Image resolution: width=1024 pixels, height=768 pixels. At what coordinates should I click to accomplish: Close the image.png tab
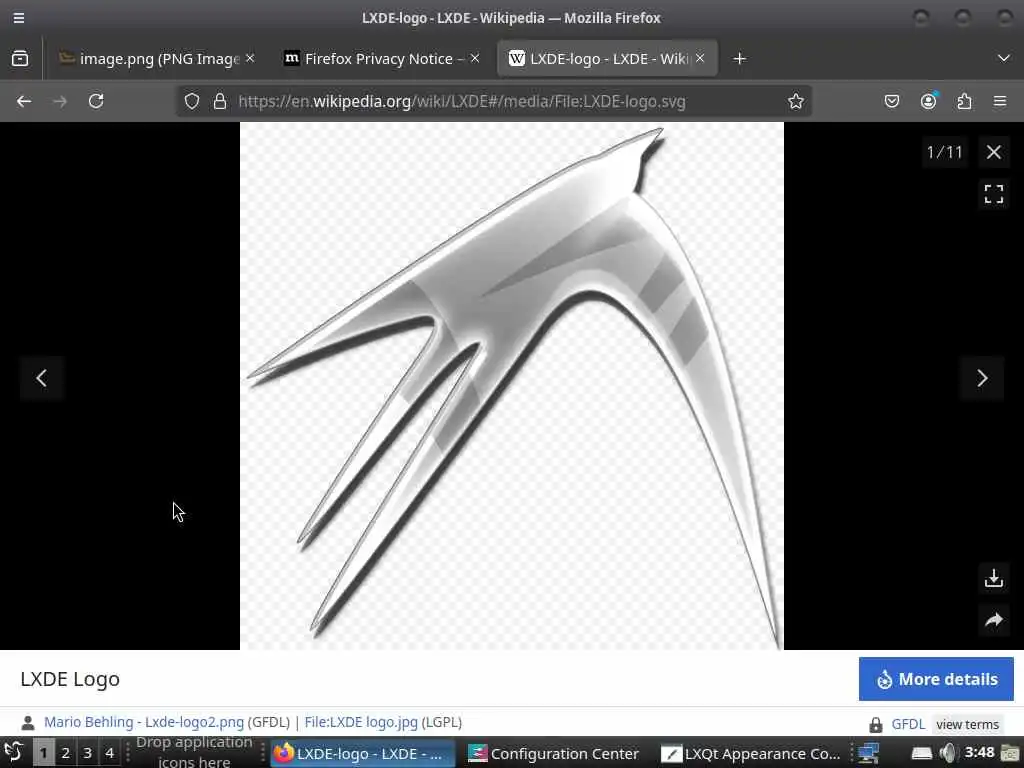point(250,58)
